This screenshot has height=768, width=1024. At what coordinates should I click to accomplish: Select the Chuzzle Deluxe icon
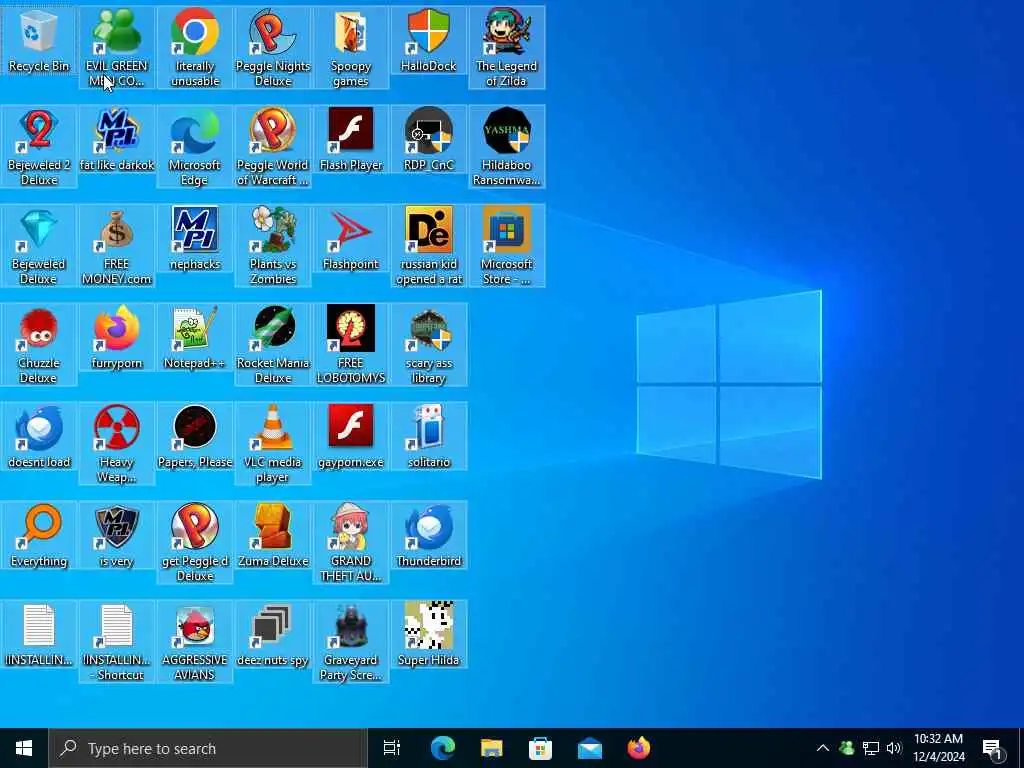39,345
